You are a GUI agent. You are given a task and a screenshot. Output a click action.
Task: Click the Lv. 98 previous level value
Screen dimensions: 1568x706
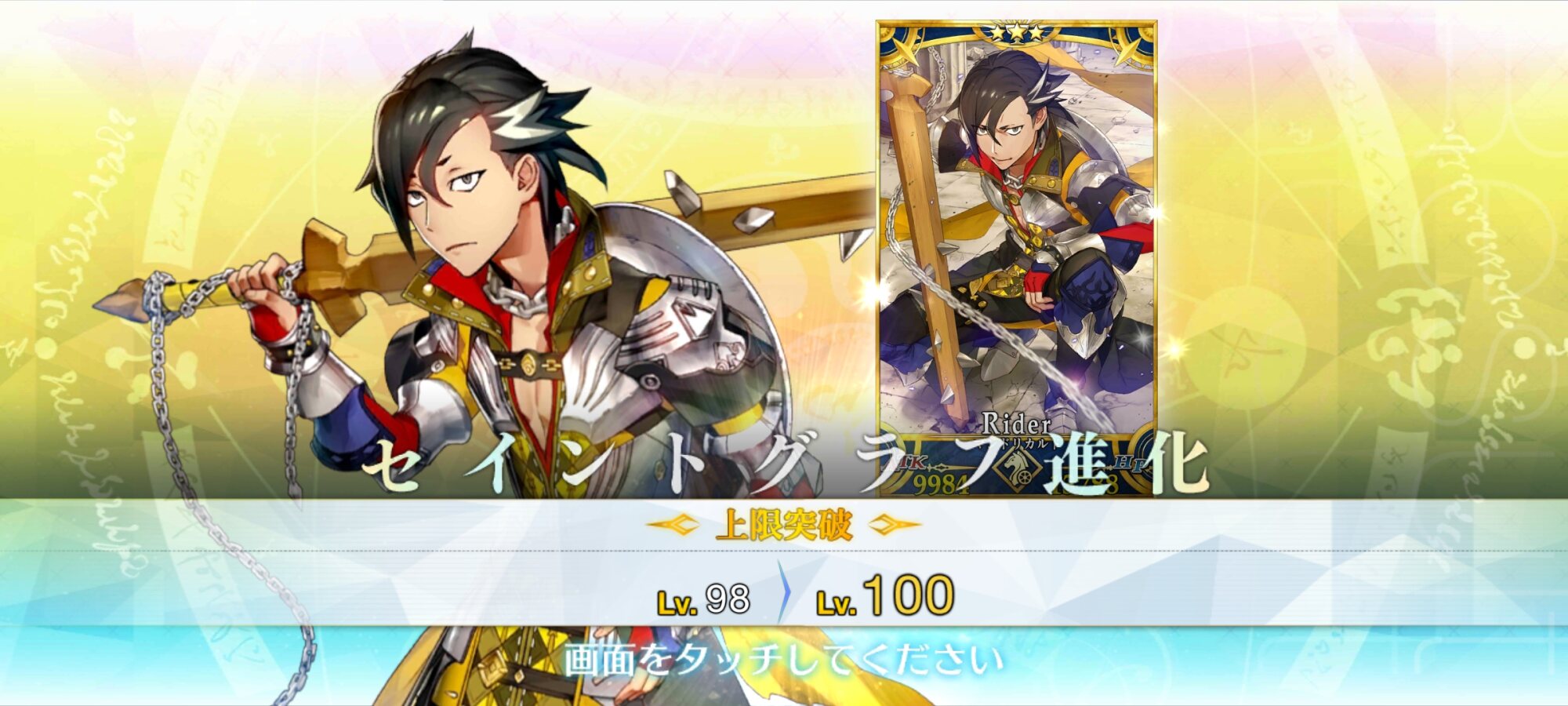click(x=703, y=600)
